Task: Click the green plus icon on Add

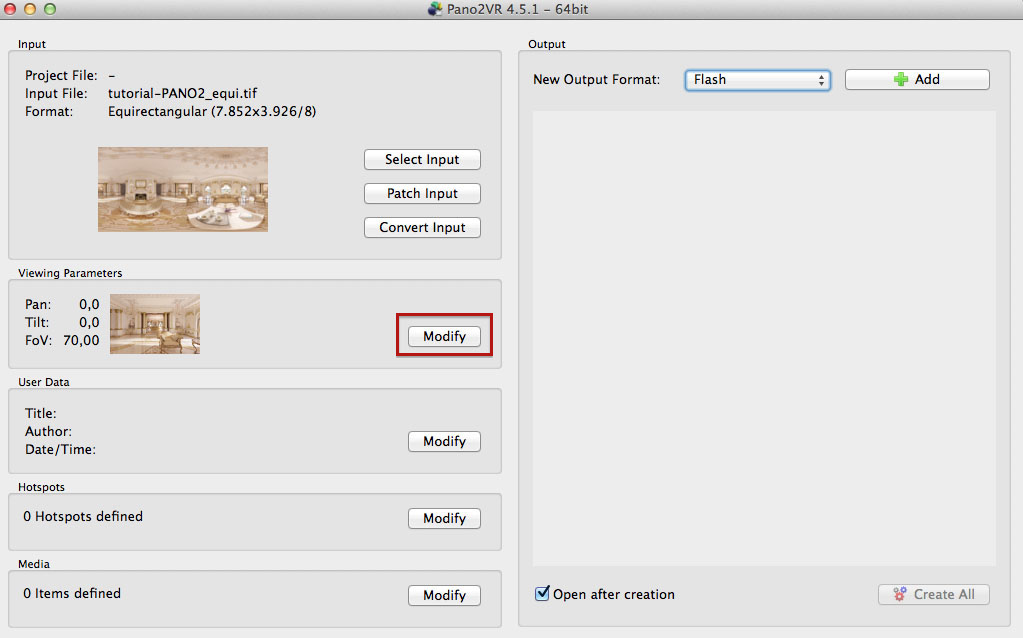Action: 901,80
